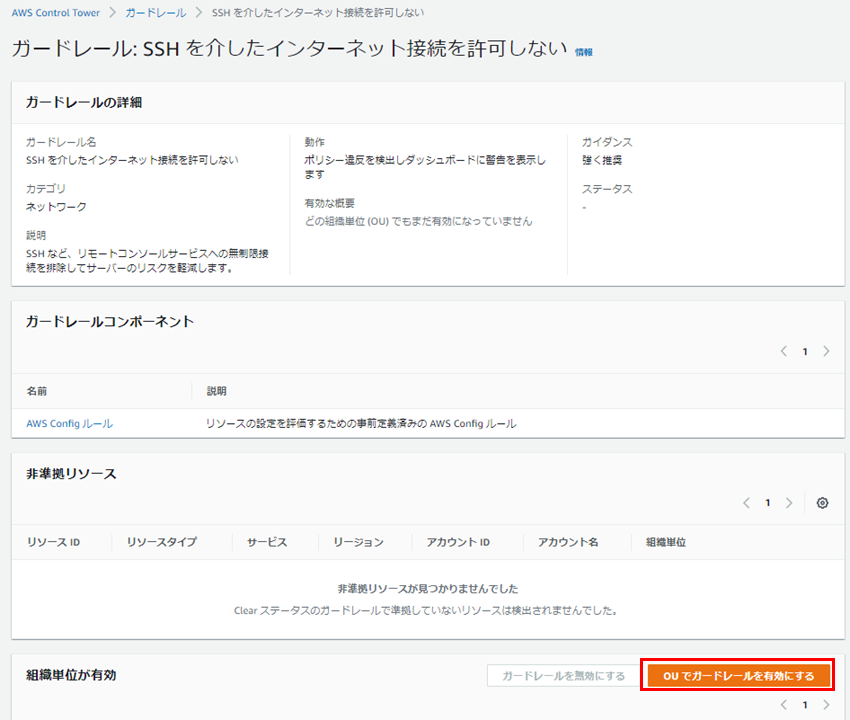This screenshot has height=720, width=850.
Task: Select the ガードレールコンポーネント heading
Action: tap(110, 322)
